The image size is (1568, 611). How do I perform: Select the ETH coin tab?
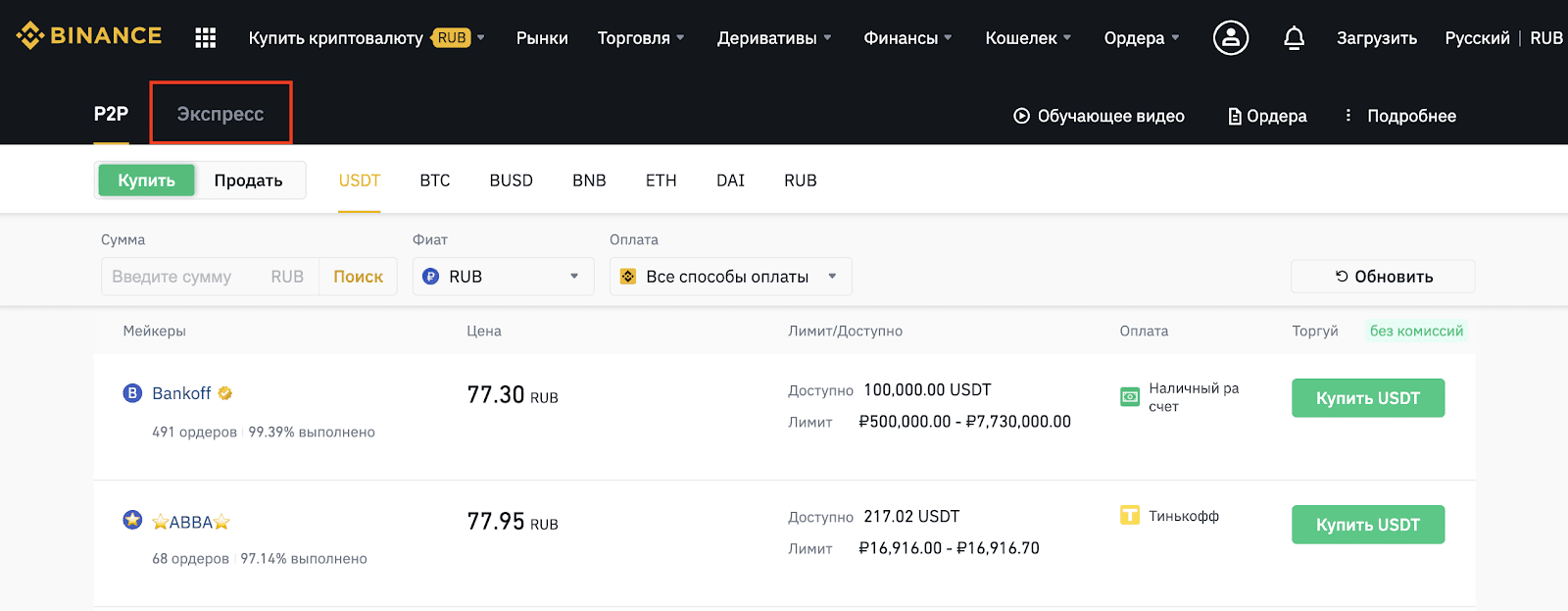coord(661,180)
